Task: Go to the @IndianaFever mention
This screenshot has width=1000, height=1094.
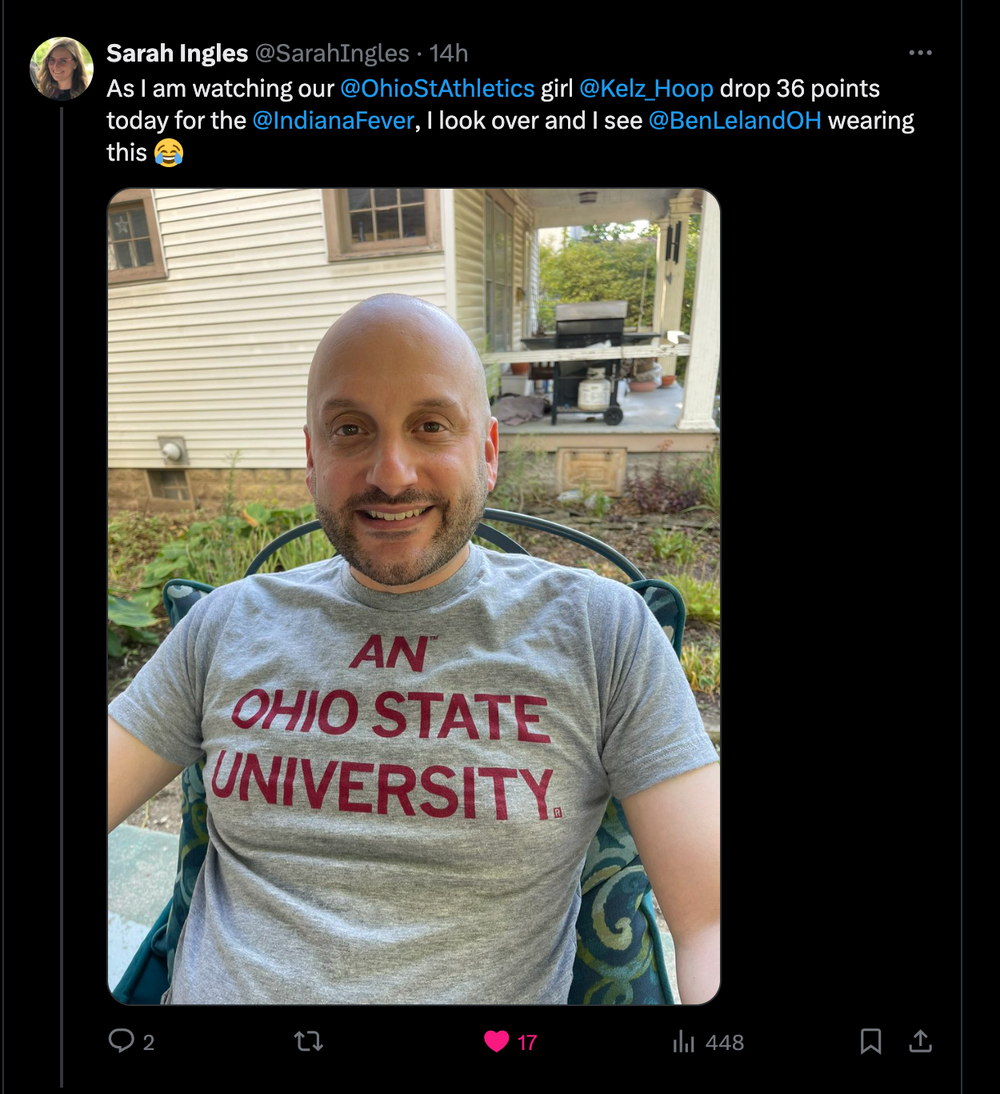Action: [x=333, y=120]
